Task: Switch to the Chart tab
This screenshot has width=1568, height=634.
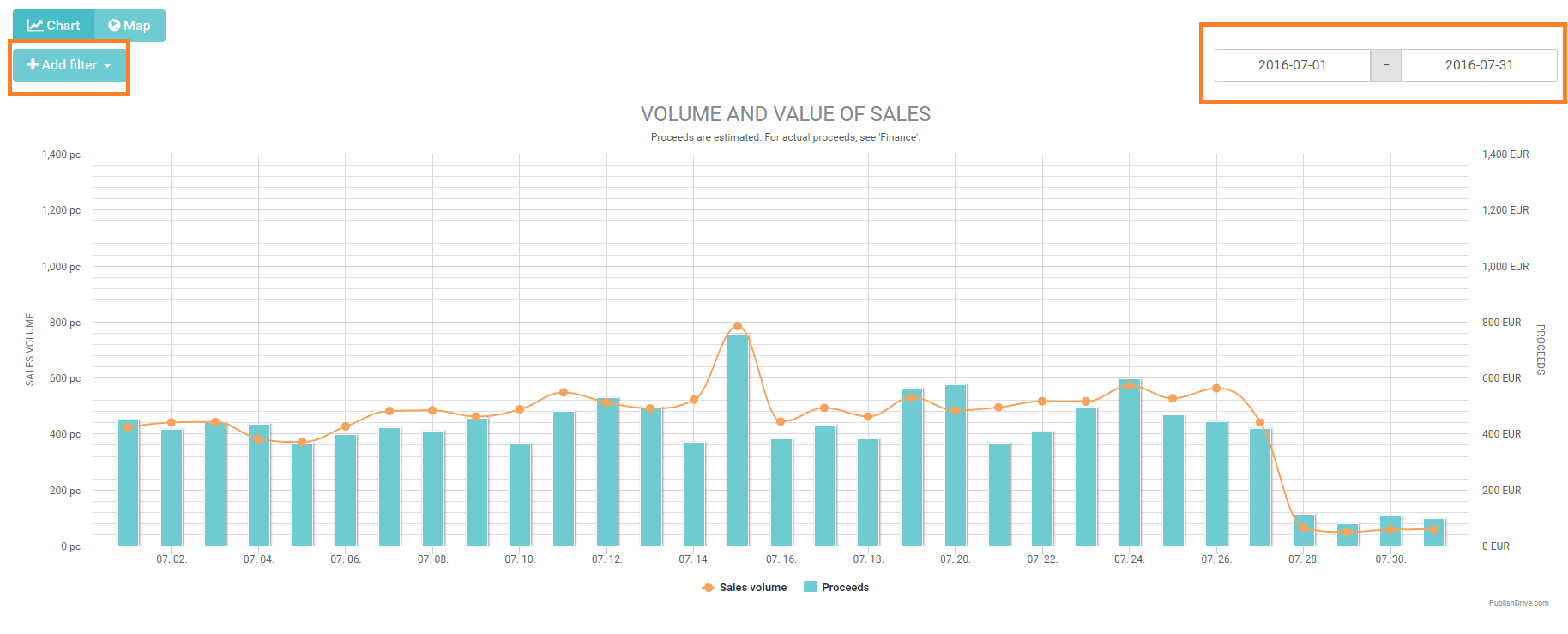Action: [x=53, y=26]
